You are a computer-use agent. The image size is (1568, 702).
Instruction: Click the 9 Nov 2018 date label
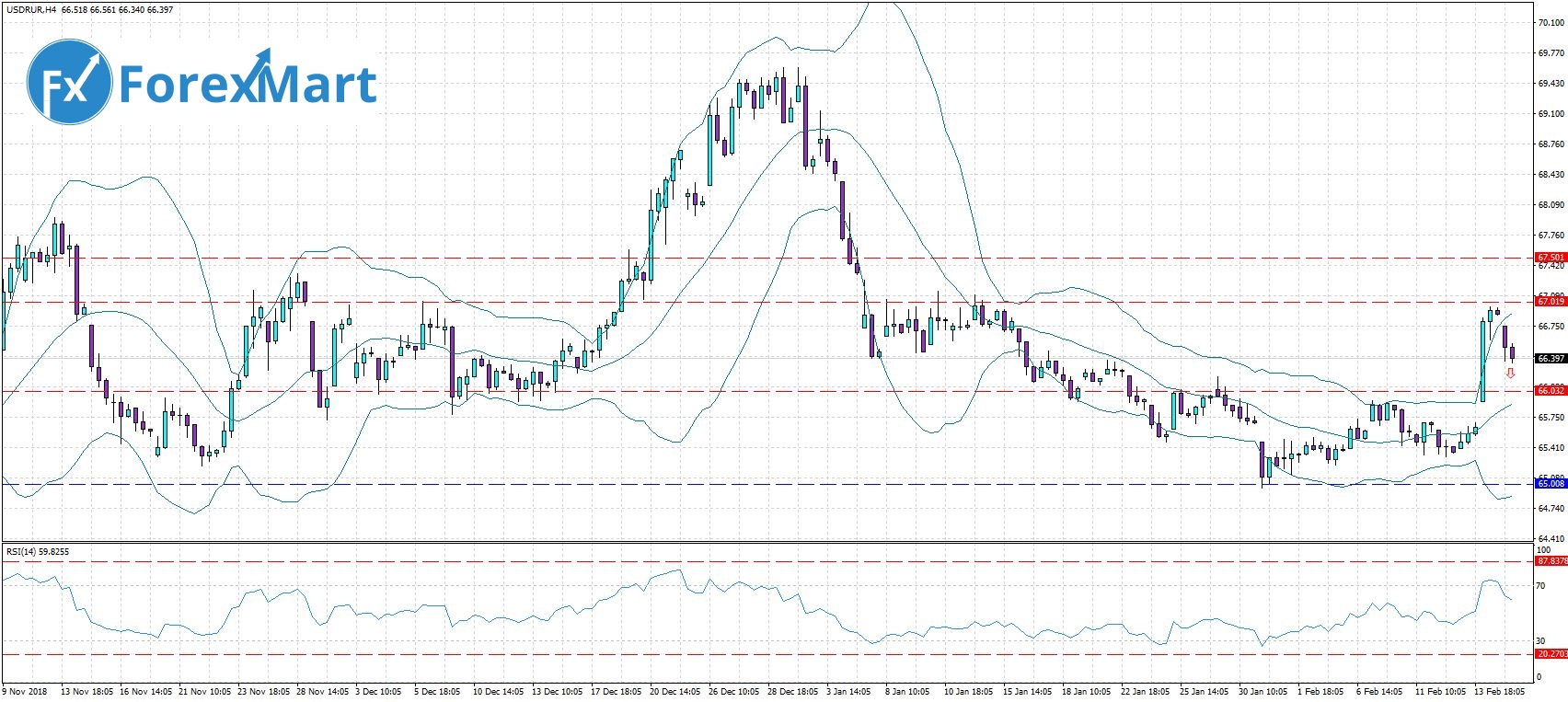[26, 691]
